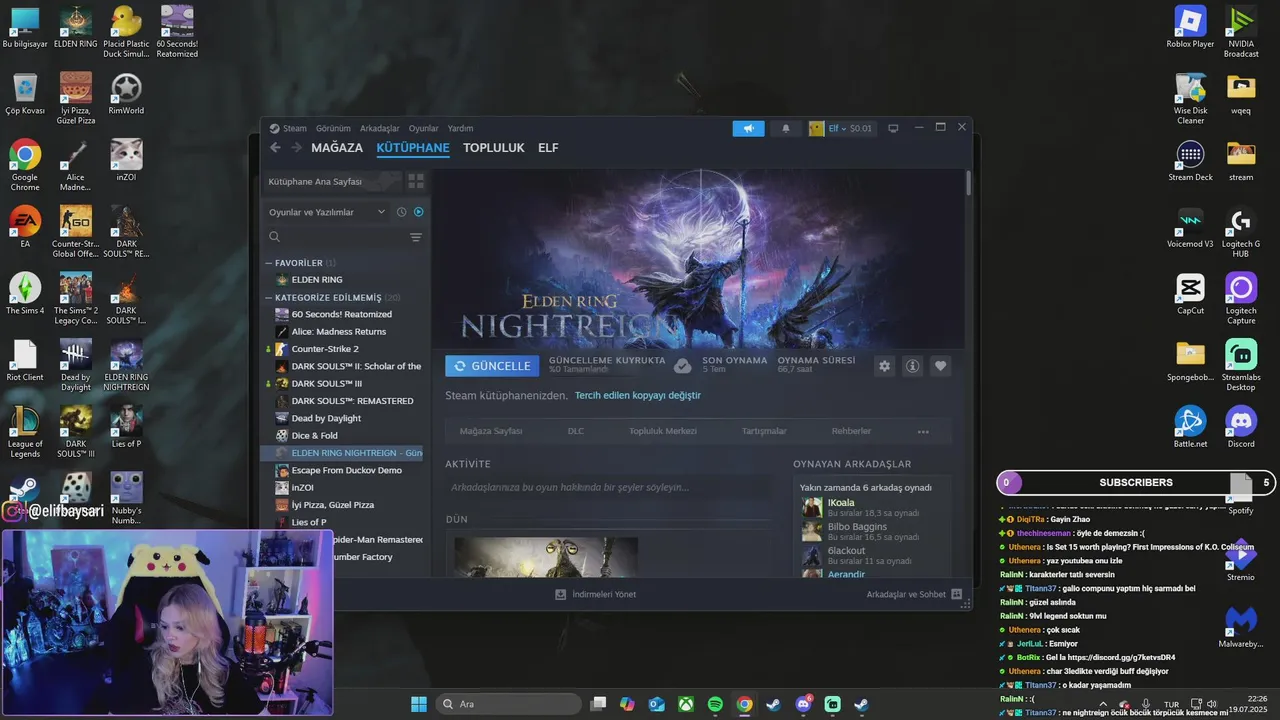
Task: Sort library by recent activity clock icon
Action: [402, 212]
